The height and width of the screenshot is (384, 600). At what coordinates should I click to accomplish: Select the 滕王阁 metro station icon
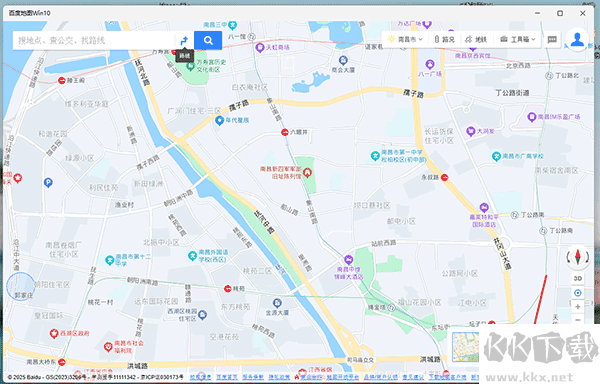click(61, 80)
